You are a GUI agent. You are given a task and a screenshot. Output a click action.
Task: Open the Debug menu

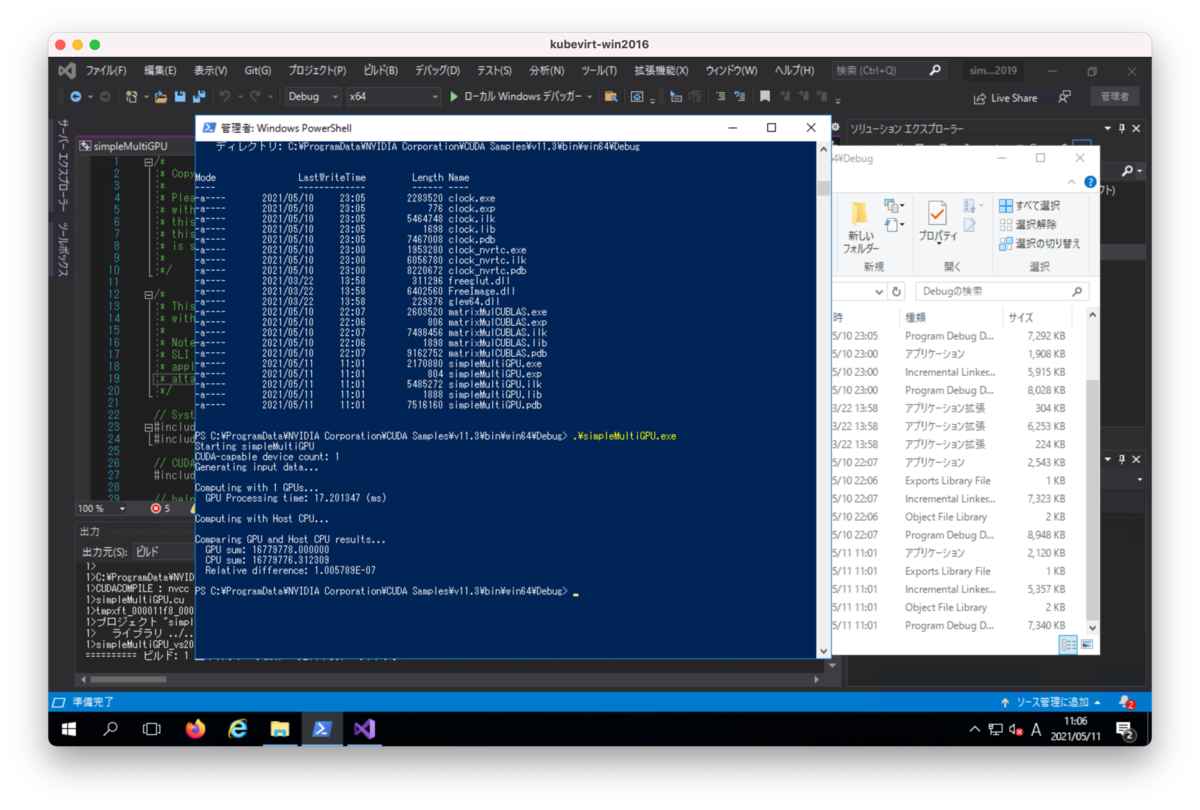(437, 71)
